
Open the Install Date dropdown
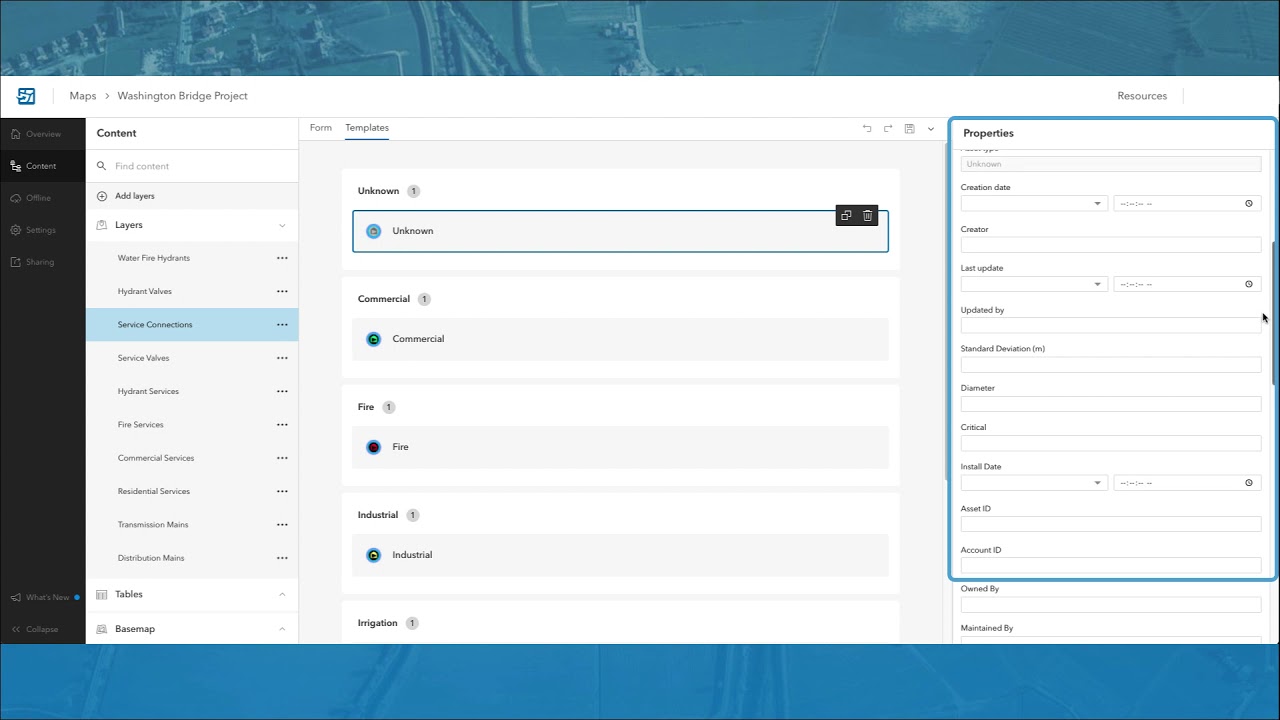(x=1034, y=482)
